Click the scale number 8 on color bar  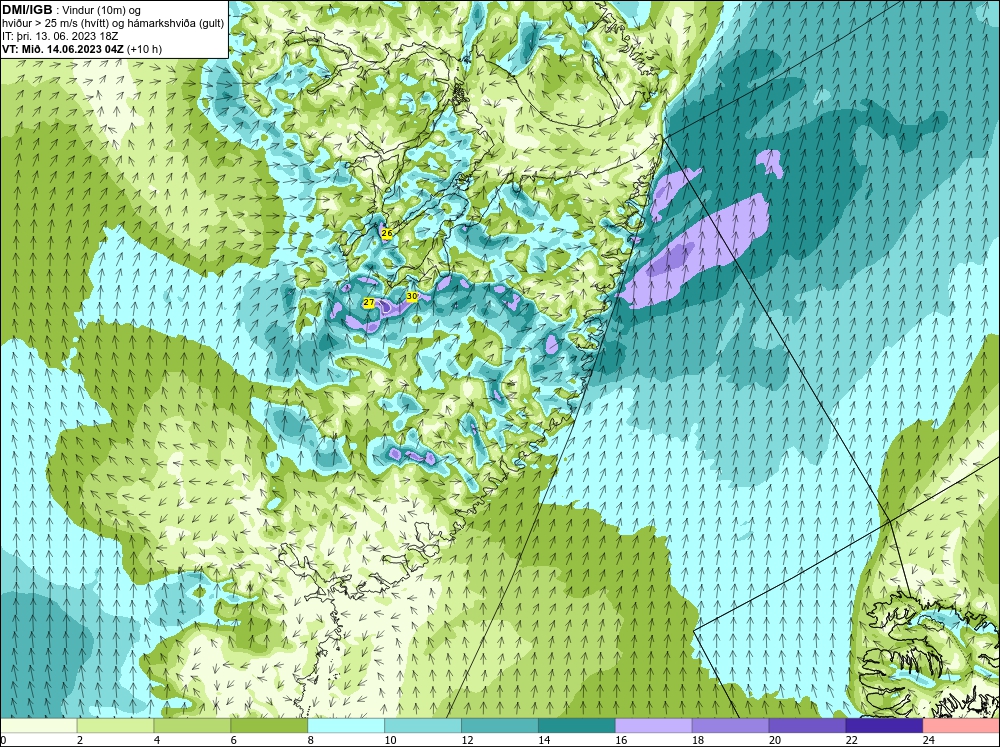[311, 740]
